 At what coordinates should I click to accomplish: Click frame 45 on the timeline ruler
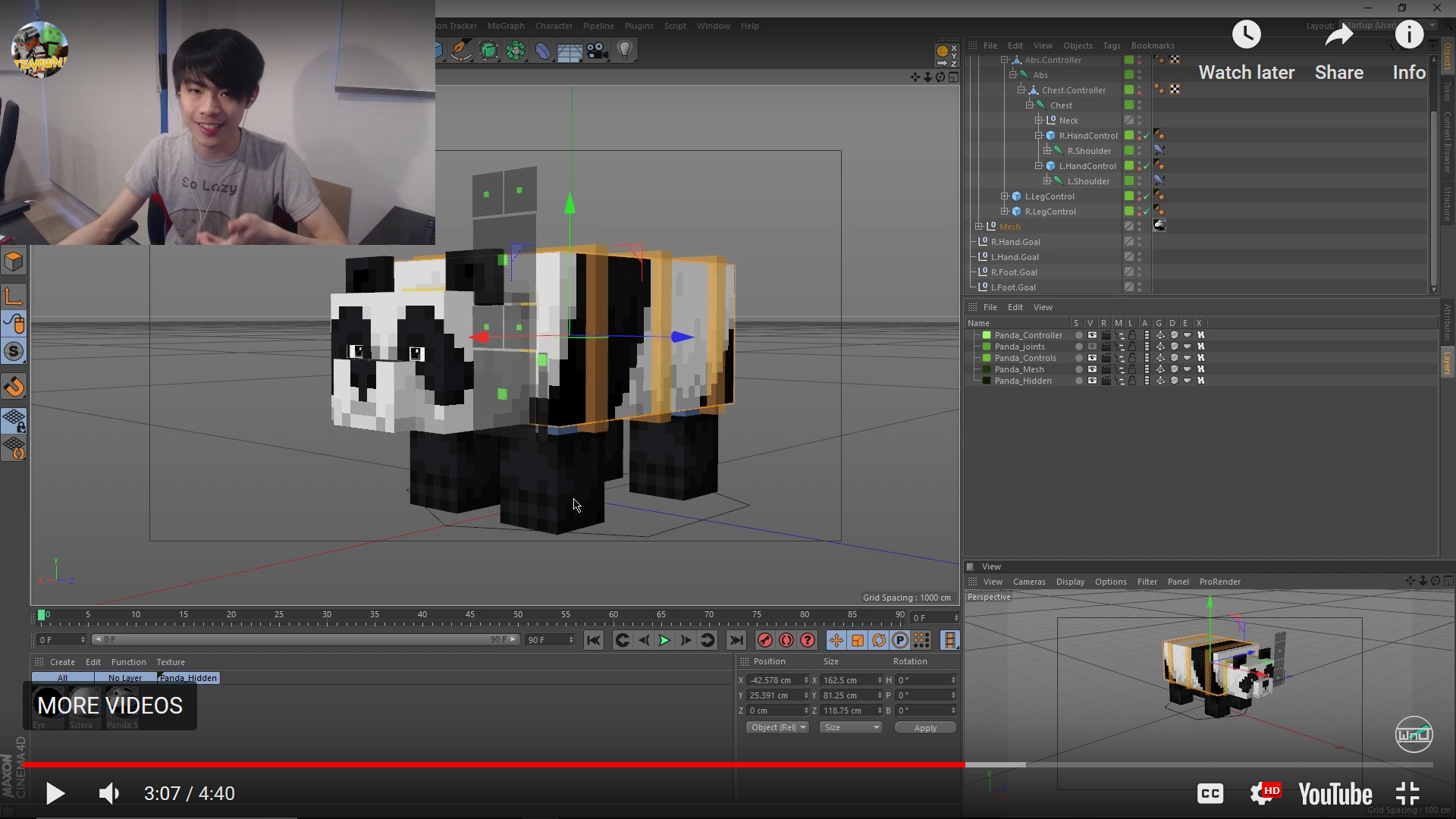(470, 616)
